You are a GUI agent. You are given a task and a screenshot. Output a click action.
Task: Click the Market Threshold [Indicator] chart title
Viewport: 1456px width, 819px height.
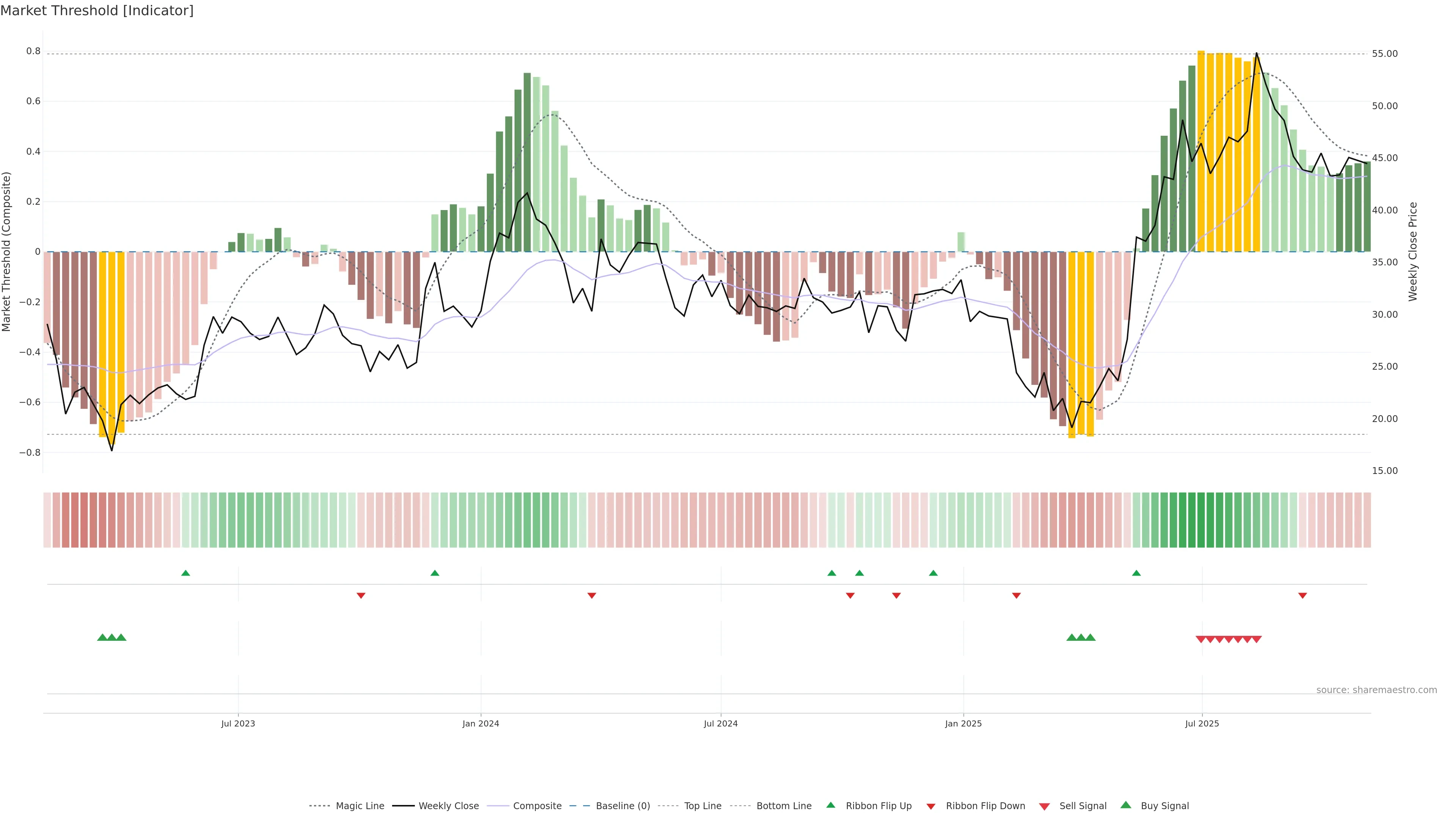coord(97,11)
